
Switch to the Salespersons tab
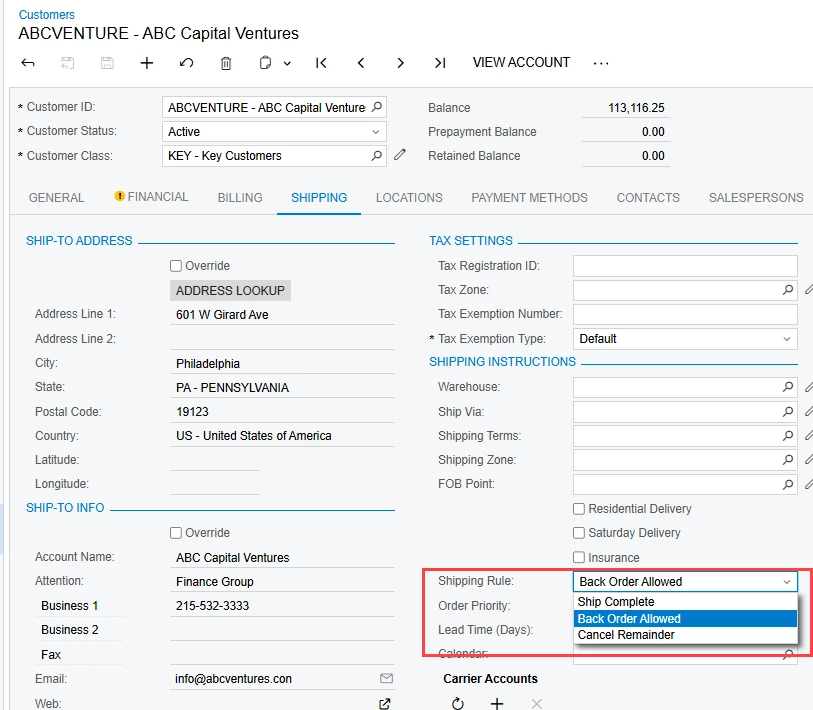coord(756,198)
